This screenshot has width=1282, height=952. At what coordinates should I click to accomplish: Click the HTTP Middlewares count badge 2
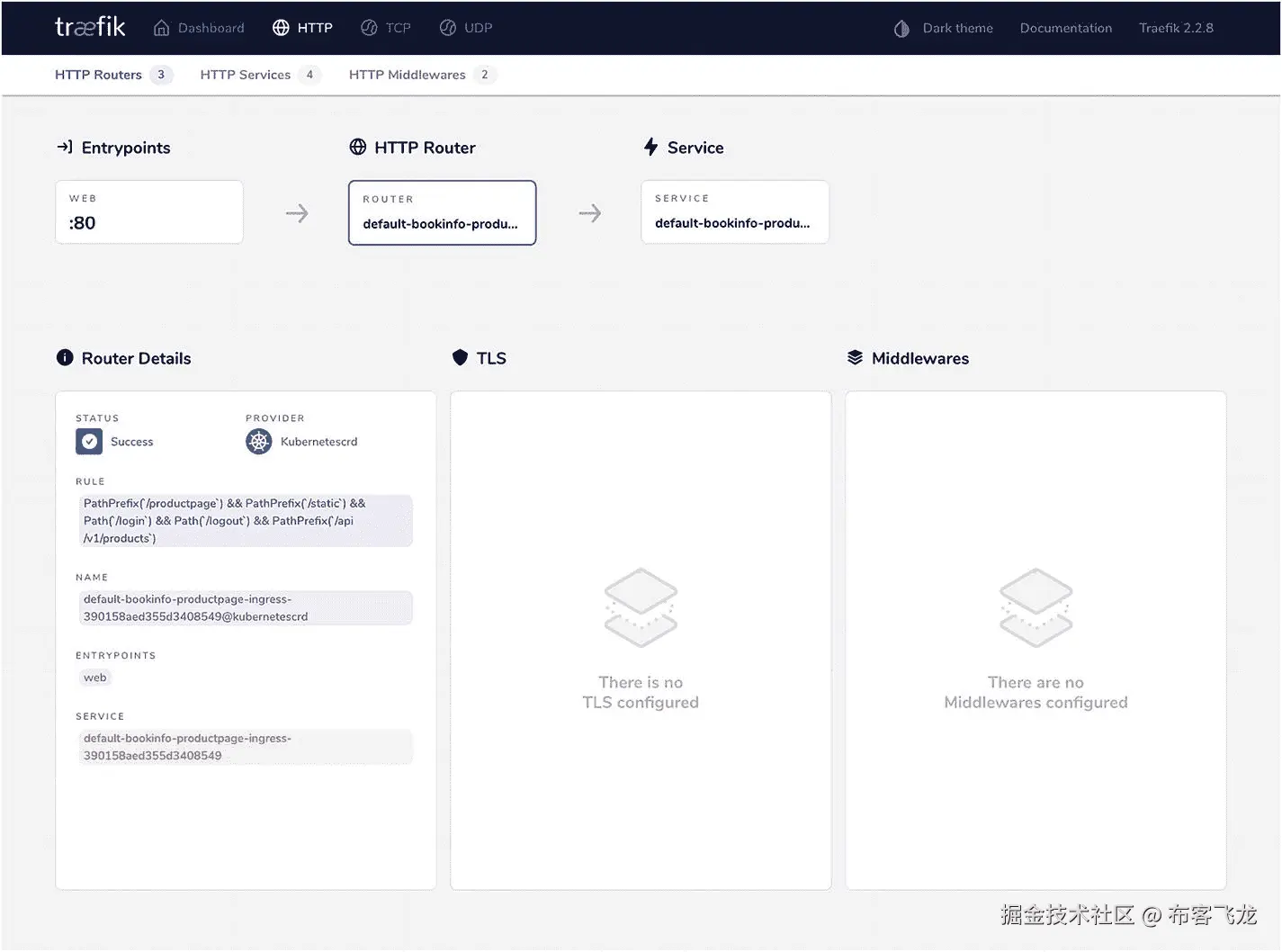(x=484, y=75)
